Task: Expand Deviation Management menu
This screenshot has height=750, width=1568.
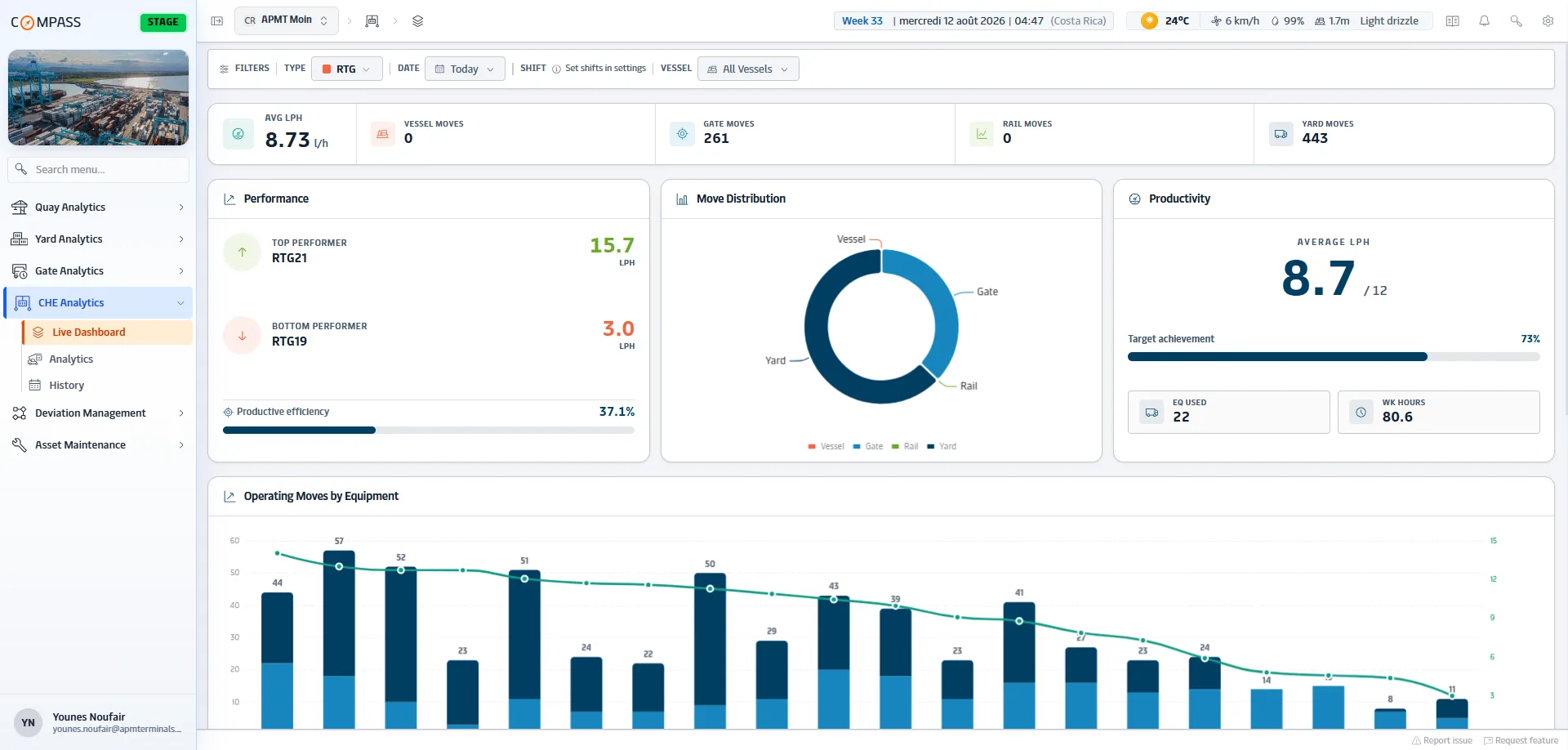Action: click(x=98, y=413)
